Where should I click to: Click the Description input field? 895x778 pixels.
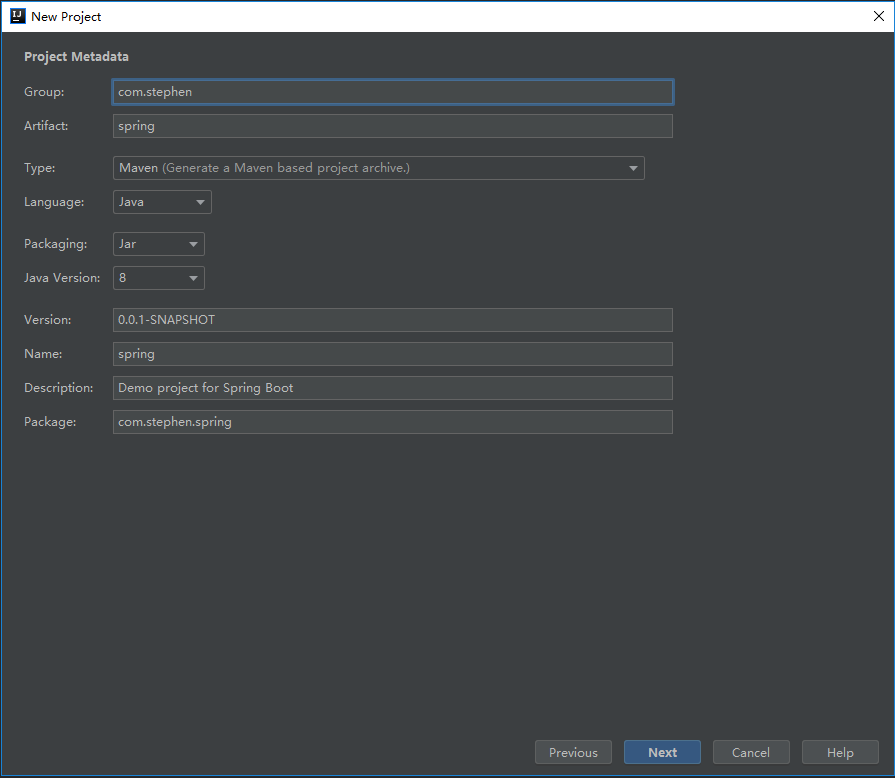392,388
